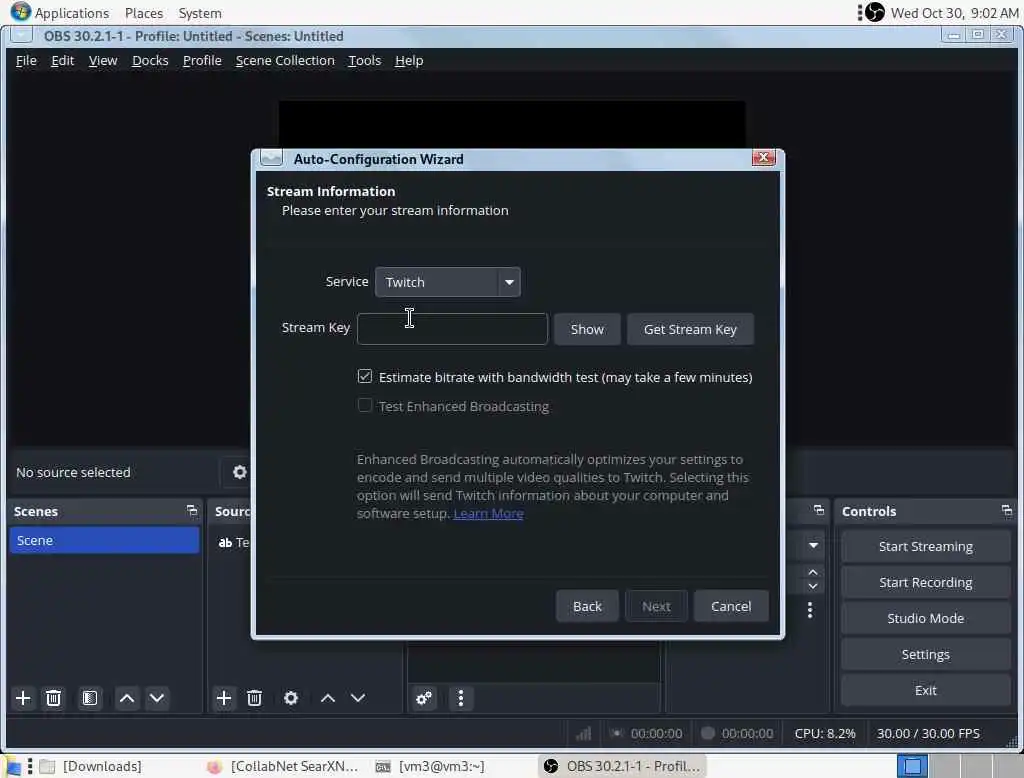The width and height of the screenshot is (1024, 778).
Task: Open source properties gear in Sources dock
Action: point(291,698)
